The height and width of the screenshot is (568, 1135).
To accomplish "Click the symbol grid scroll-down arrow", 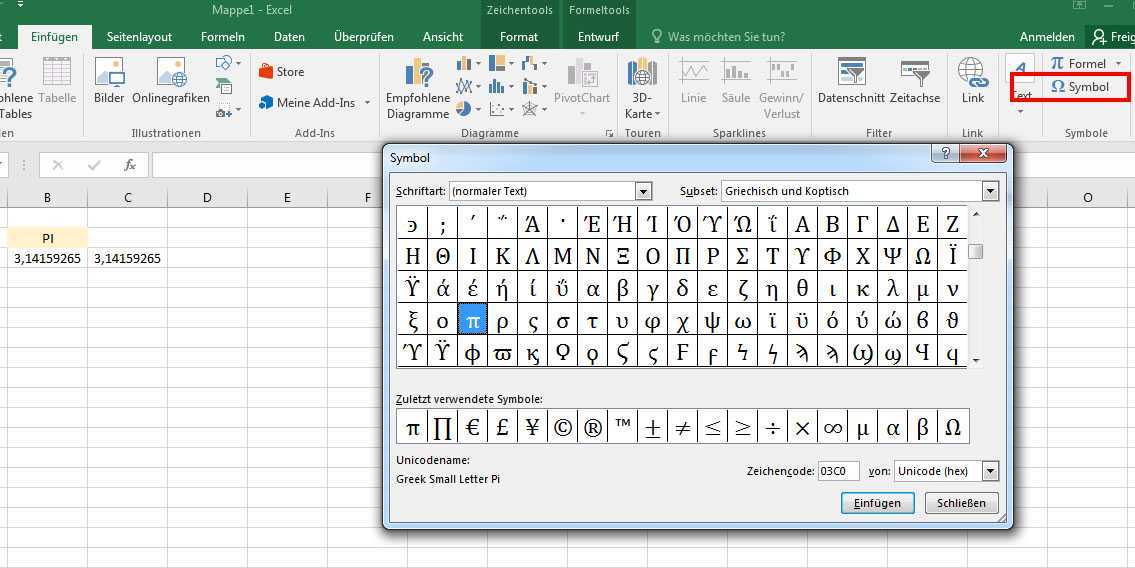I will [x=976, y=360].
